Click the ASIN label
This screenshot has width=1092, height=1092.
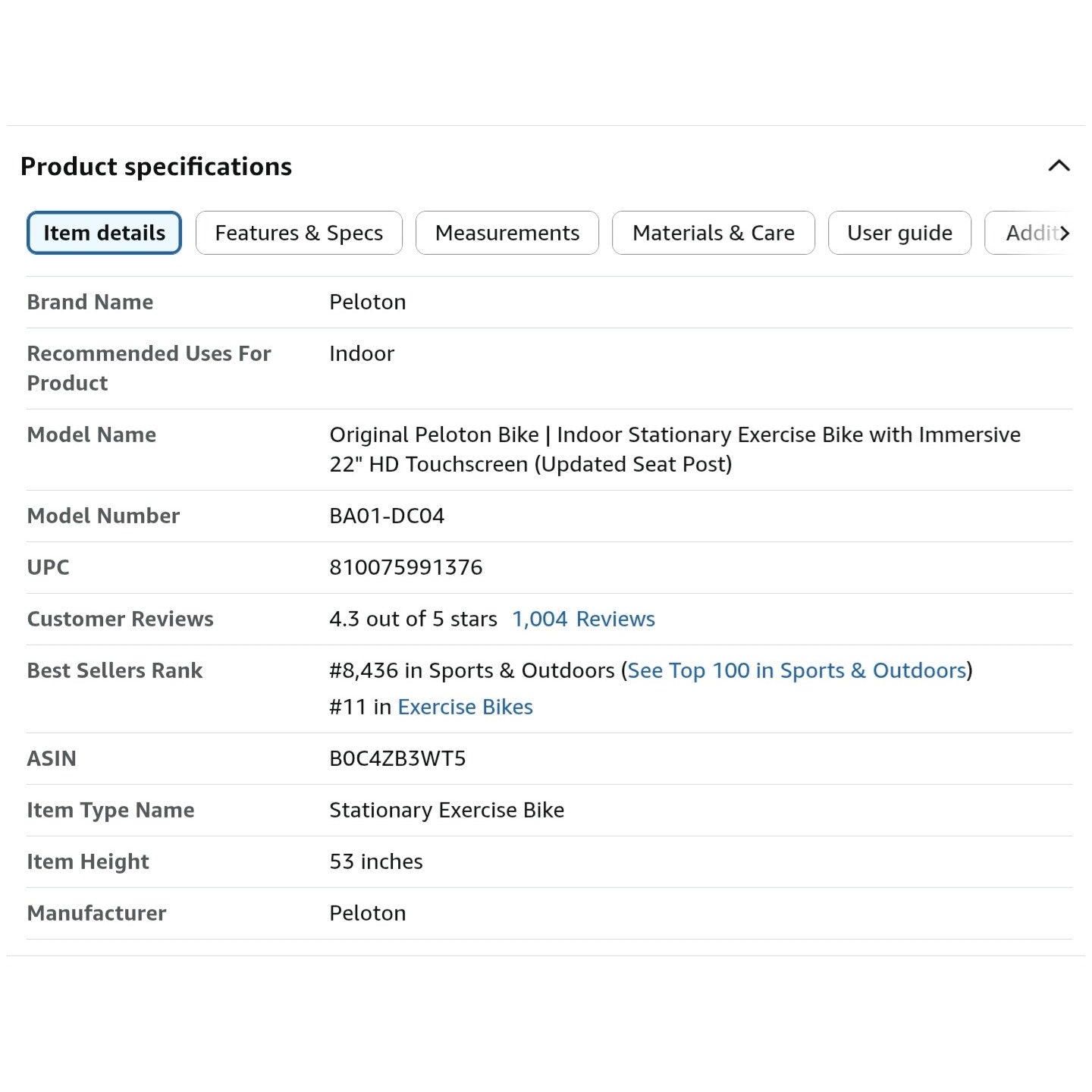[52, 758]
